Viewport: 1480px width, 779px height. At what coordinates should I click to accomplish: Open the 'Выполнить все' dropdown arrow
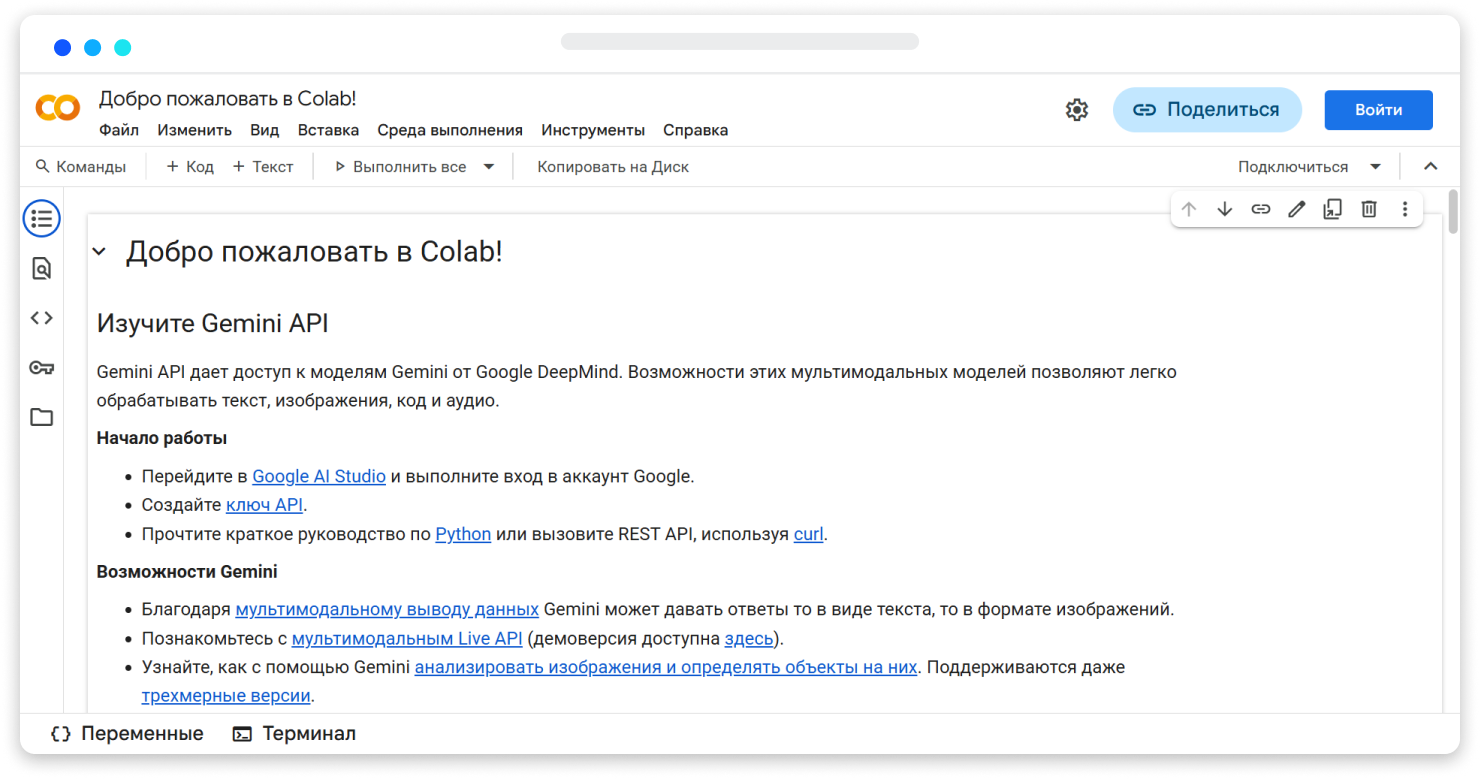489,167
